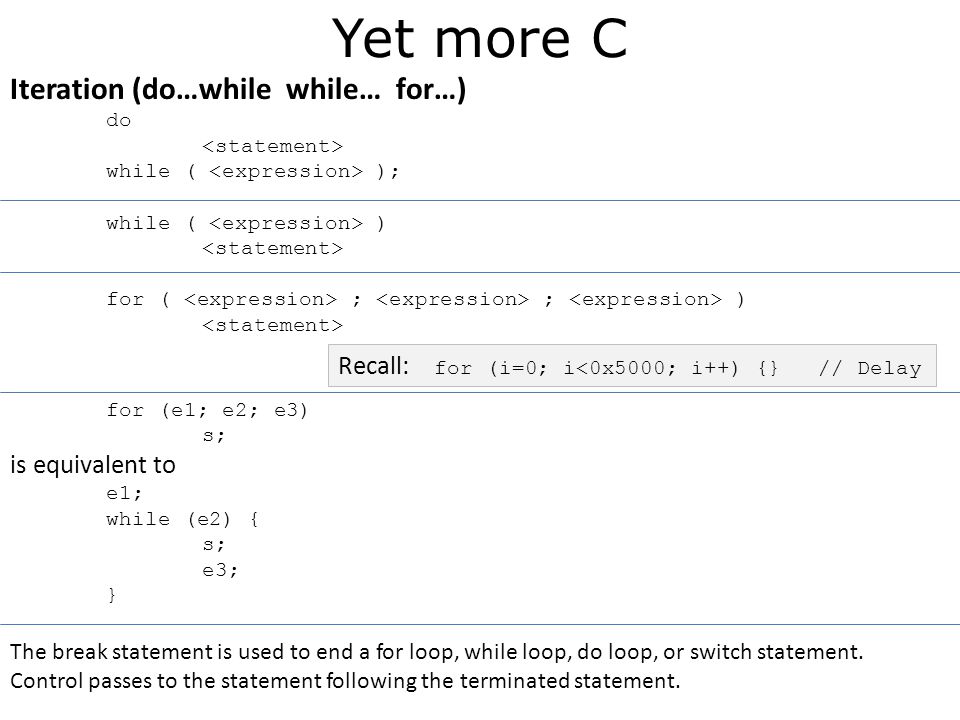Click the slide title 'Yet more C'
This screenshot has width=960, height=720.
click(x=479, y=38)
